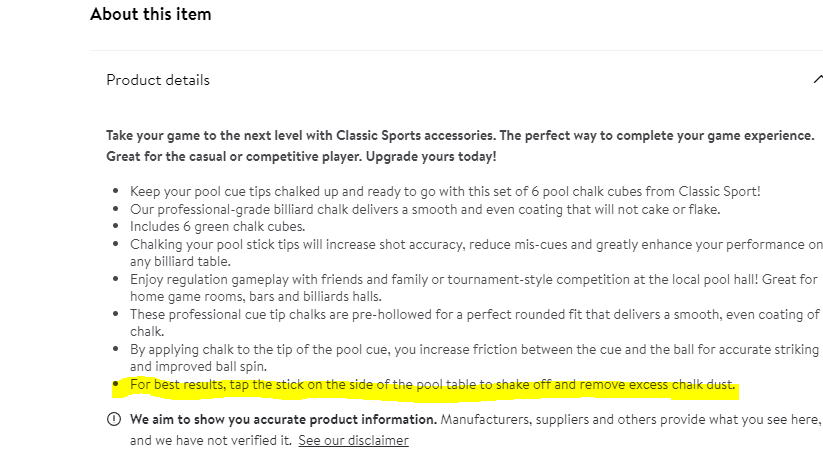823x470 pixels.
Task: Click the 'Chalking your pool stick tips' bullet text
Action: 476,253
